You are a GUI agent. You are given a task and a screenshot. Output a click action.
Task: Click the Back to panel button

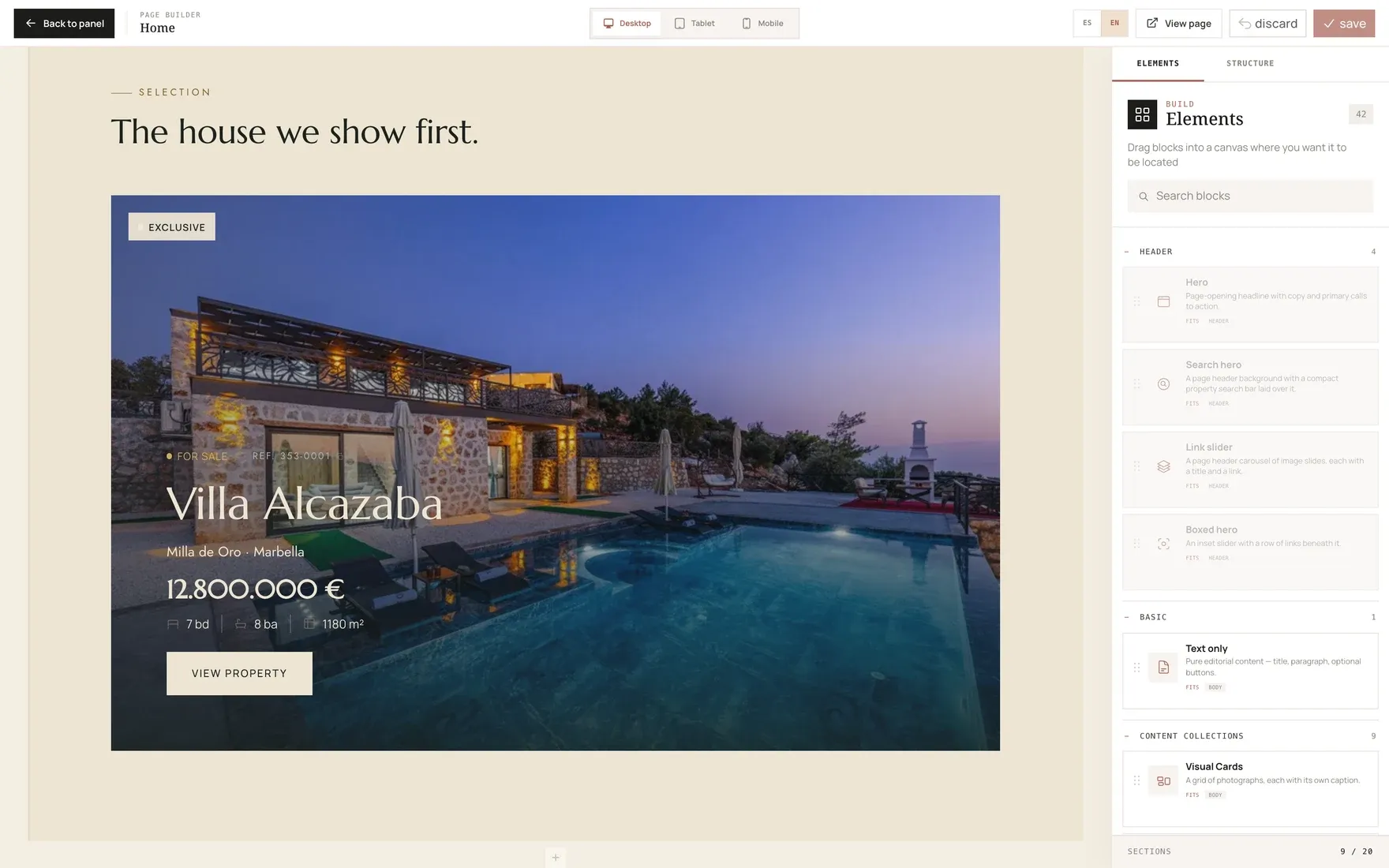point(64,24)
